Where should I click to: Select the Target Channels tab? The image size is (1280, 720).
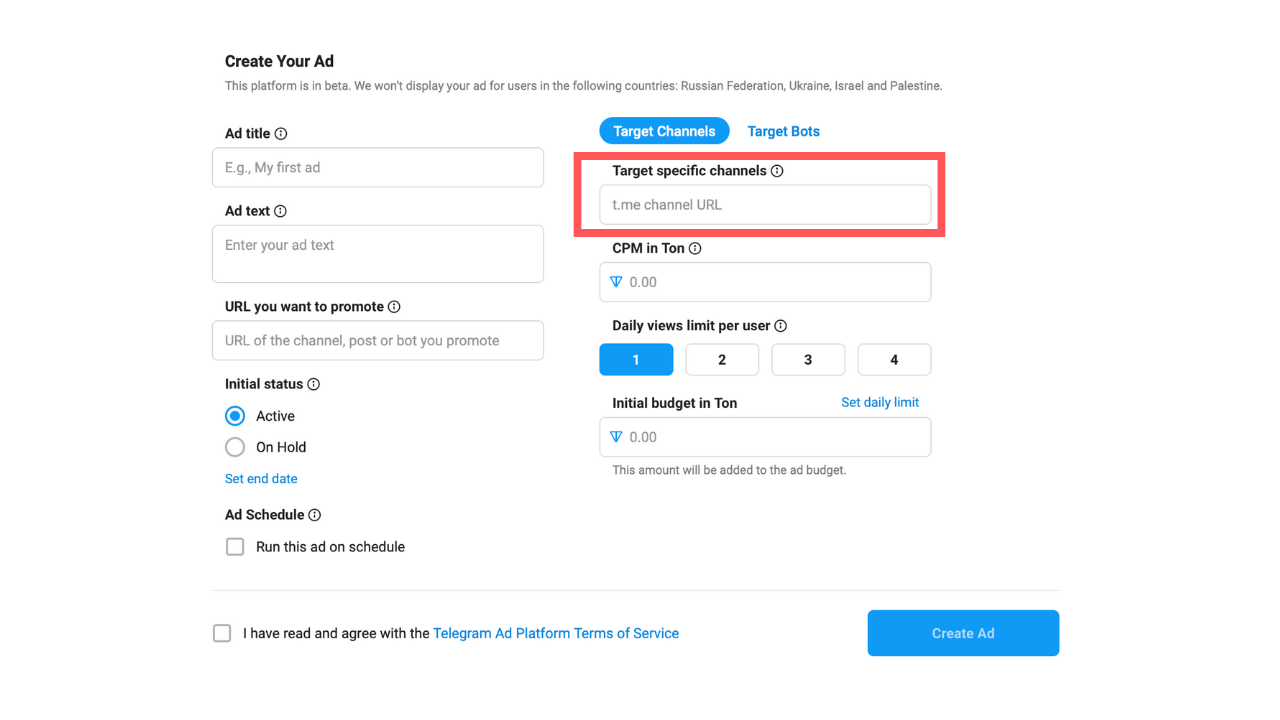coord(664,131)
